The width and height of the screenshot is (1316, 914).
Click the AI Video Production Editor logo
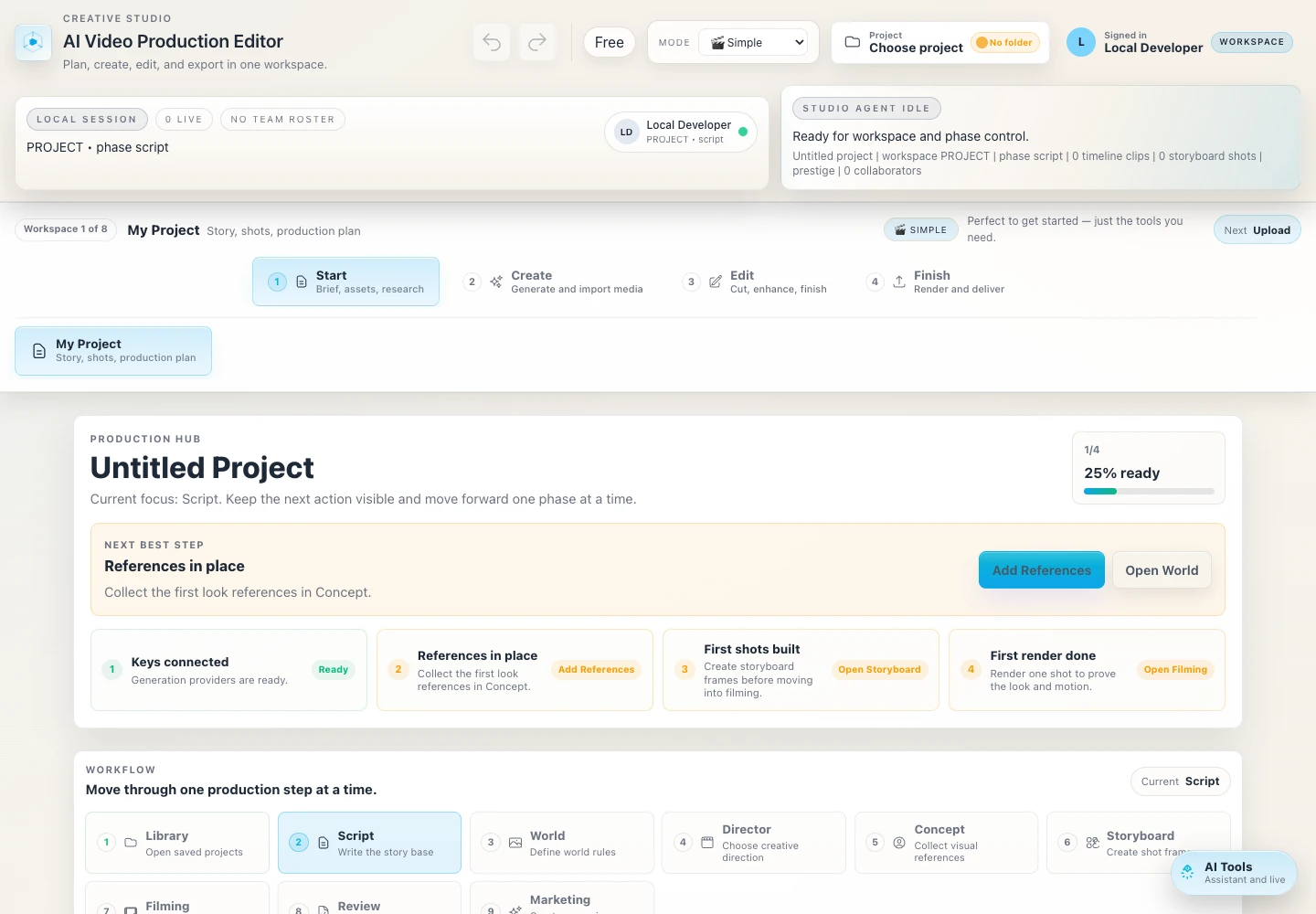coord(34,42)
